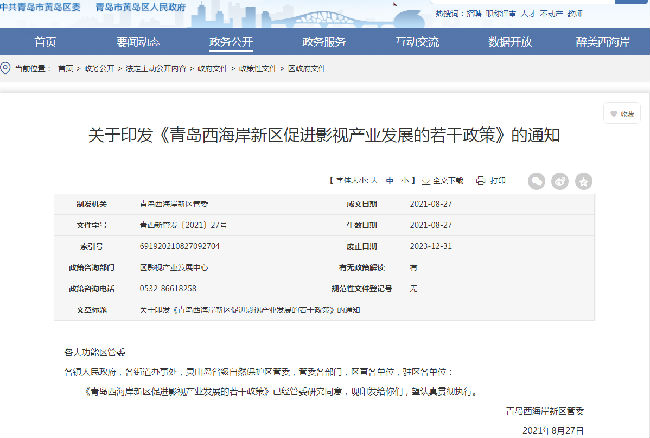650x438 pixels.
Task: Click the consultation phone number 0532-86618258
Action: (168, 288)
